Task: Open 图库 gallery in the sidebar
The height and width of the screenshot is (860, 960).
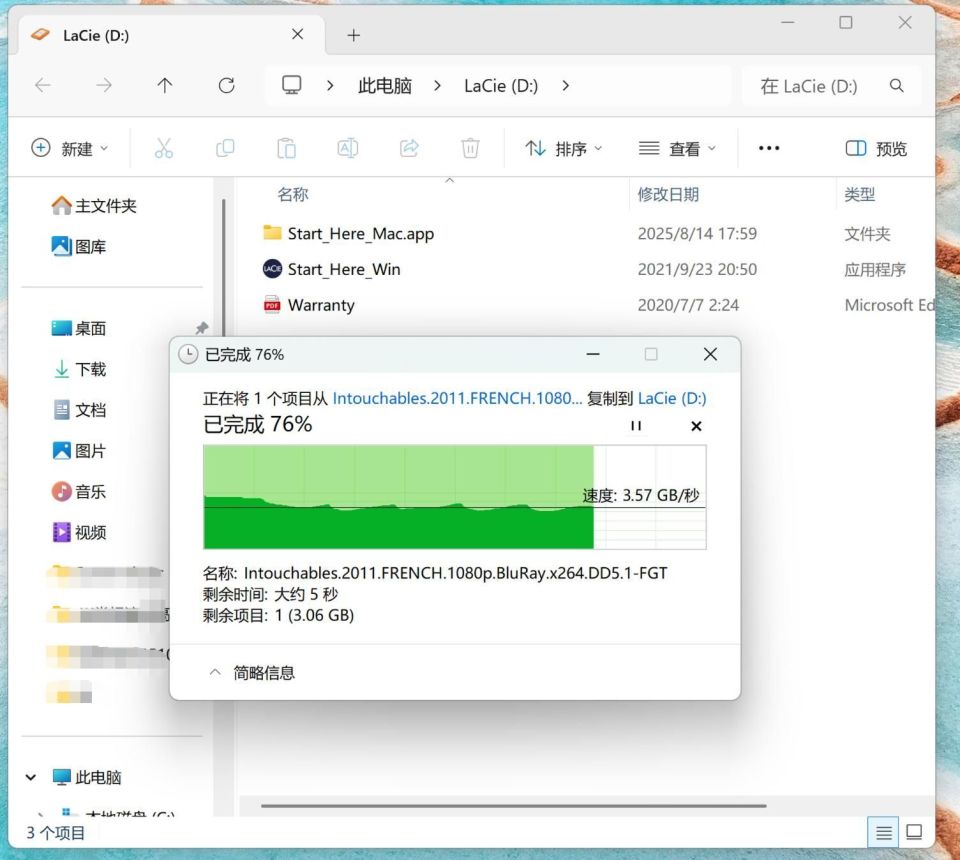Action: pyautogui.click(x=78, y=247)
